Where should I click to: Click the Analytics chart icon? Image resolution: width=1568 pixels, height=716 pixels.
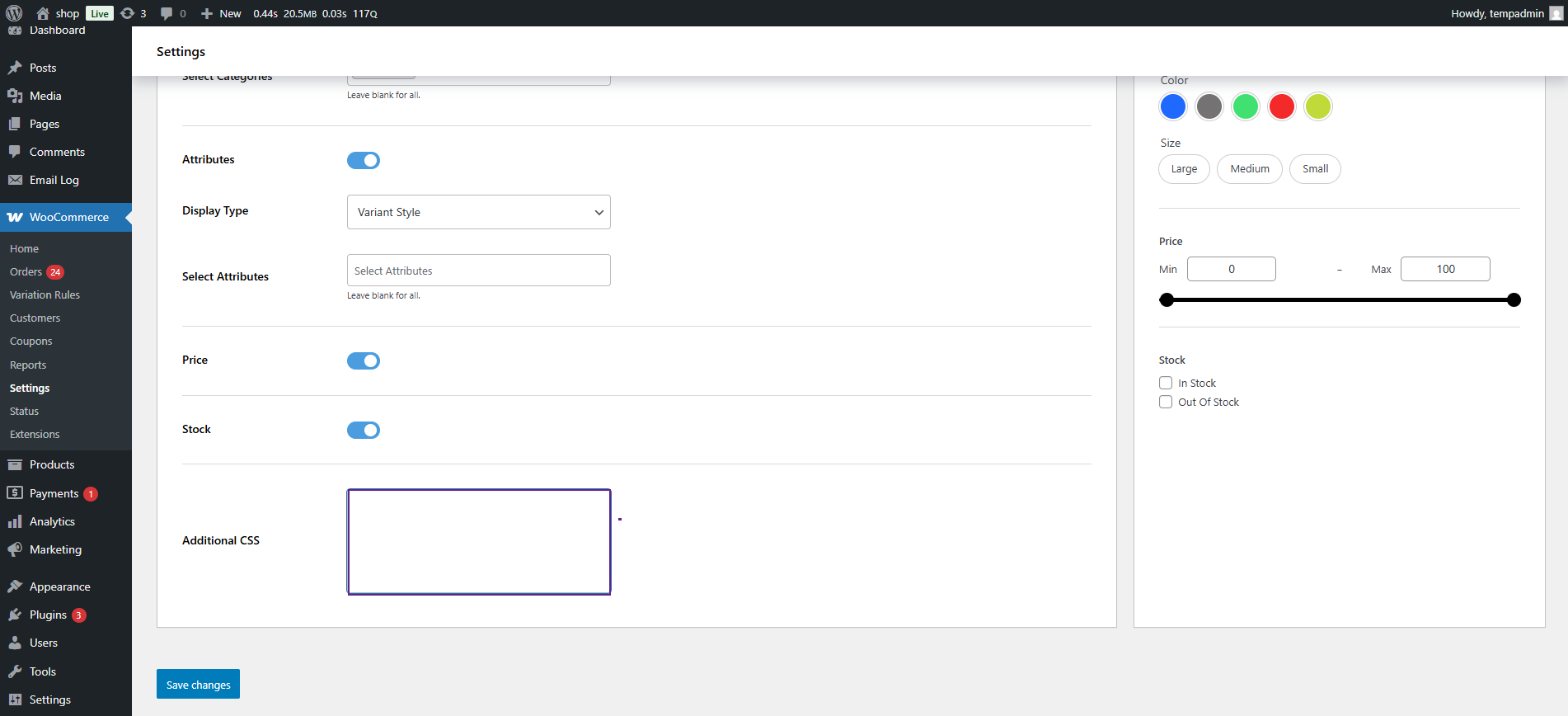[x=15, y=521]
